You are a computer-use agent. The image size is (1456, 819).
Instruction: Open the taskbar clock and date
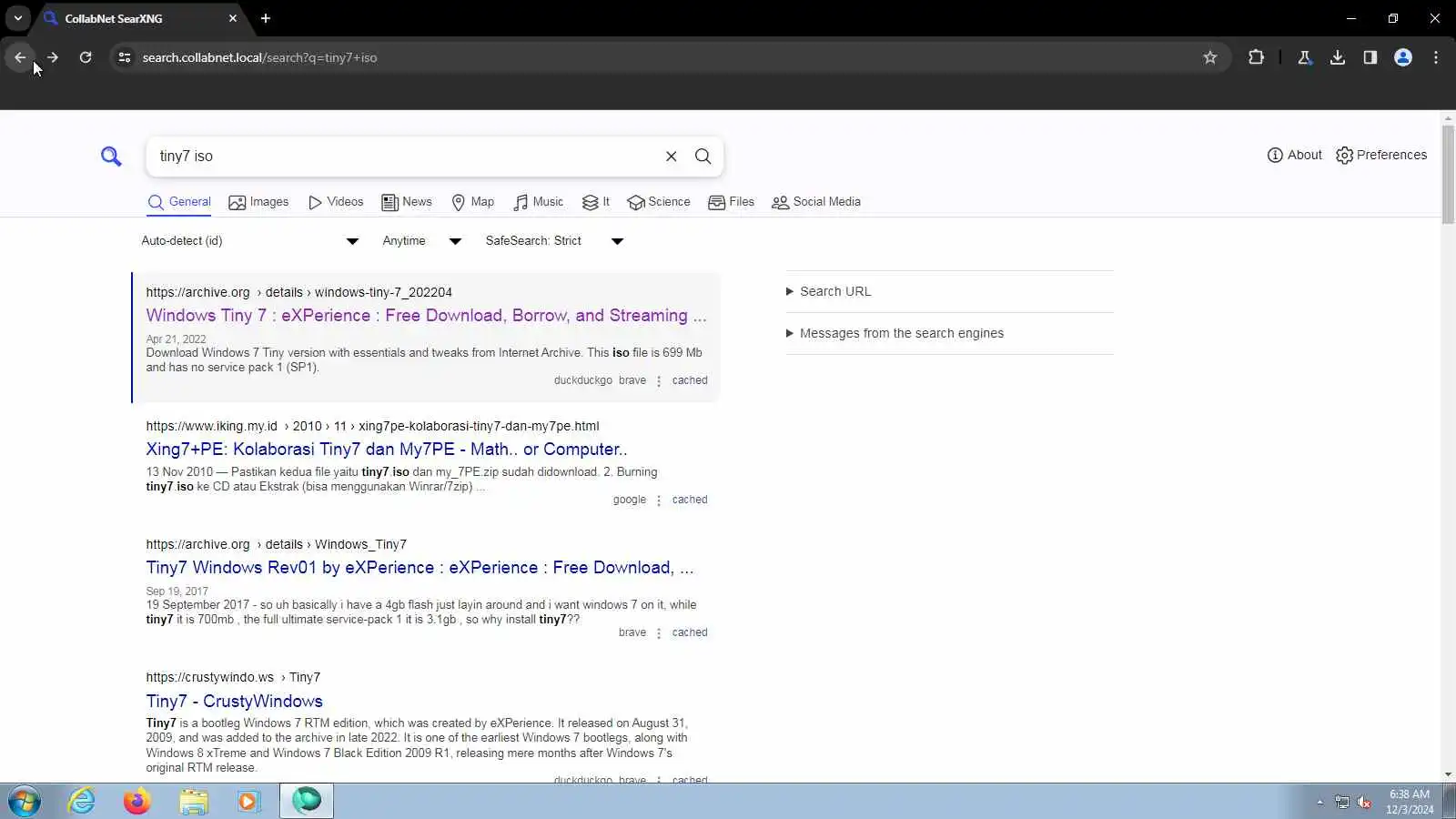tap(1410, 802)
